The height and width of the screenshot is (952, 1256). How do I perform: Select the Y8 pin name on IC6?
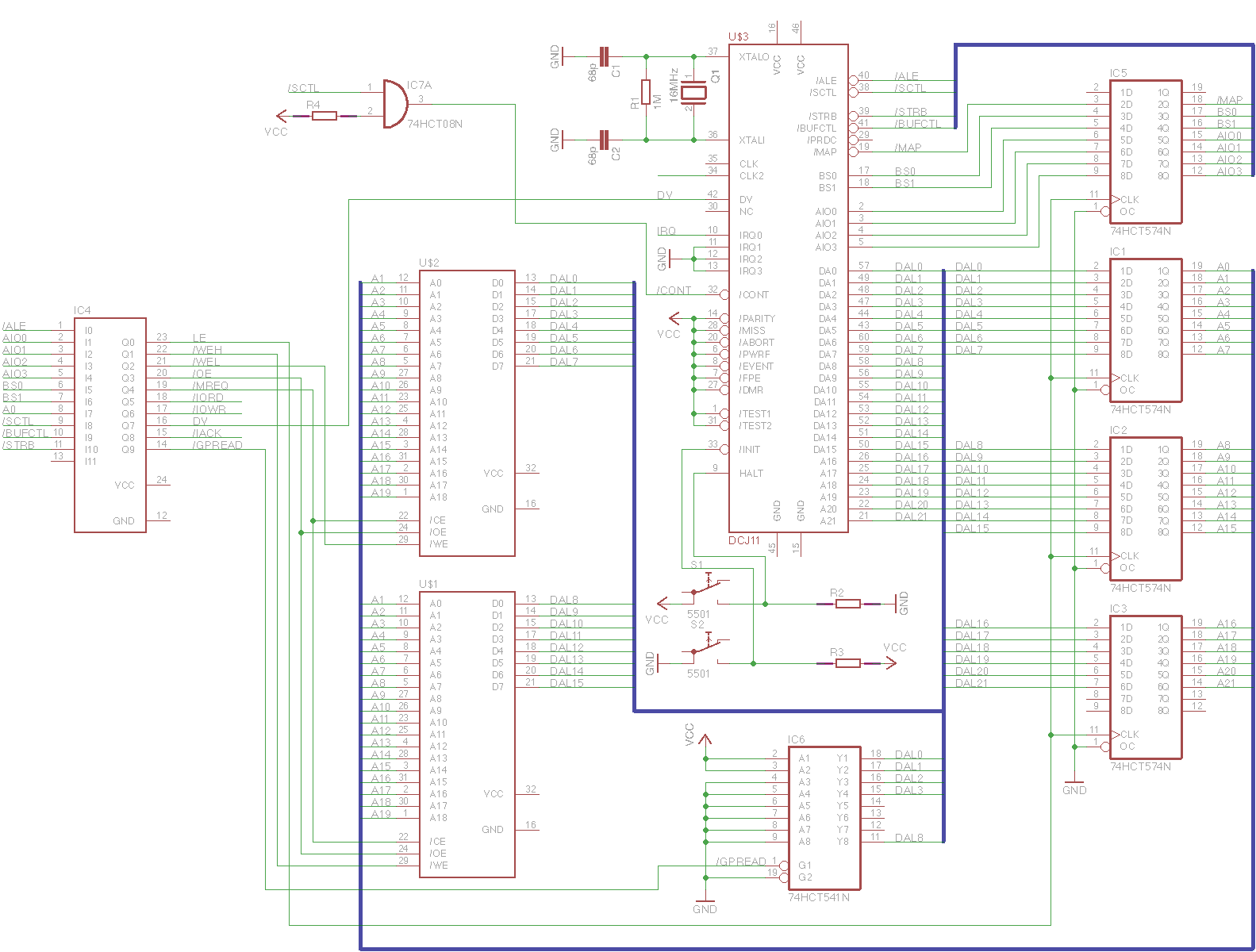(843, 842)
